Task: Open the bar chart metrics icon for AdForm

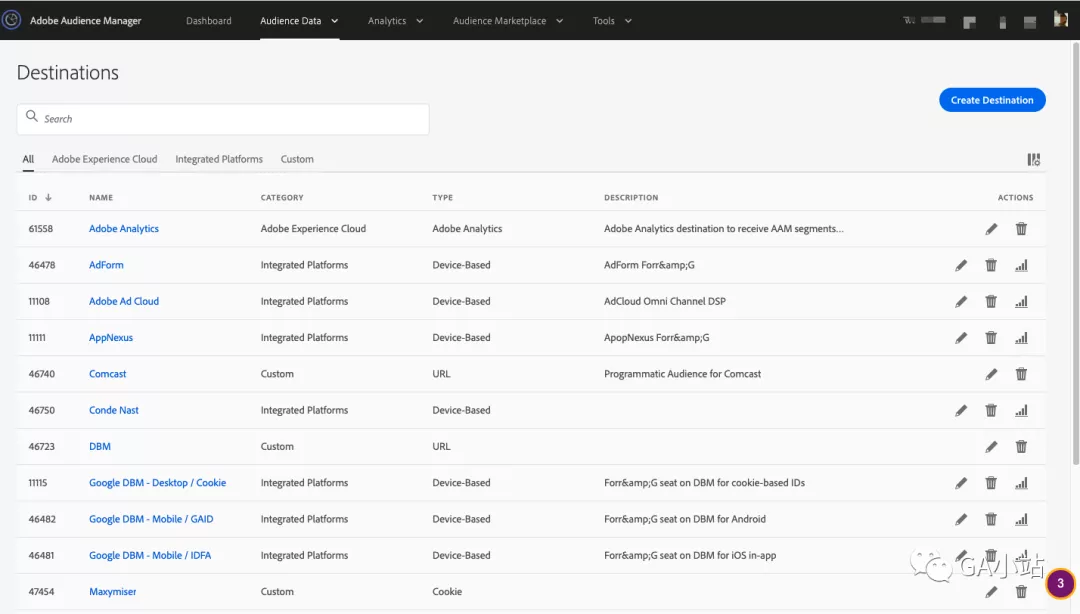Action: [1021, 265]
